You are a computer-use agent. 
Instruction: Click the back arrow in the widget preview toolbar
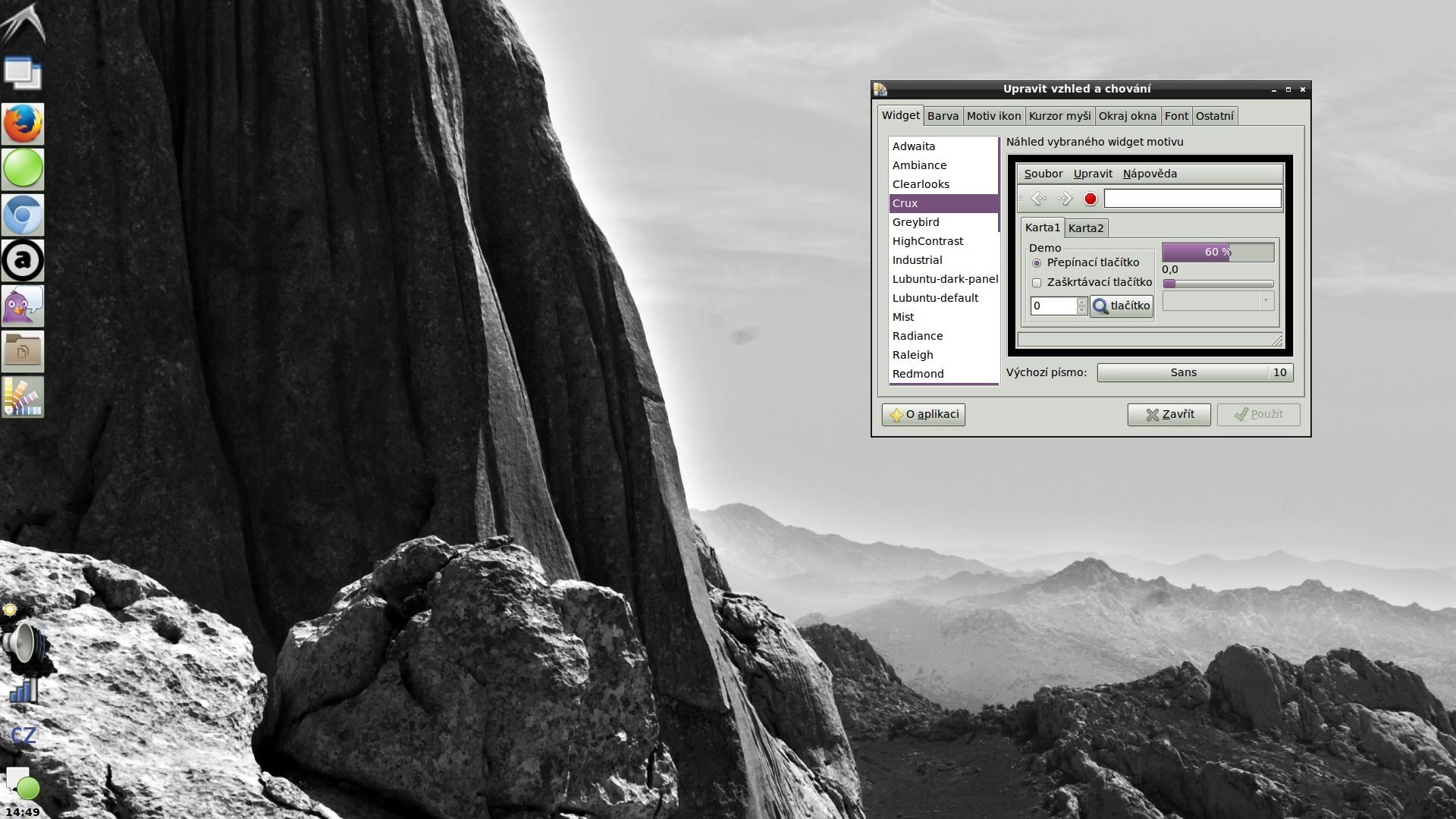pyautogui.click(x=1040, y=199)
